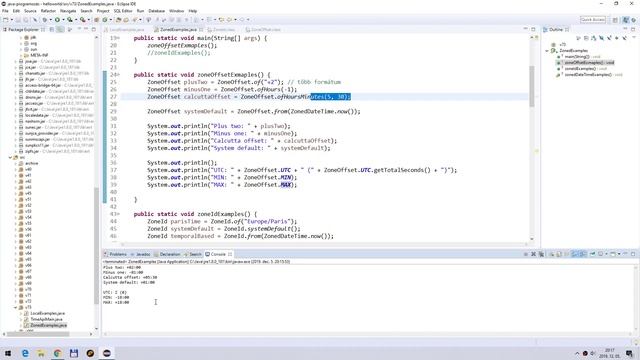Screen dimensions: 640x360
Task: Click the Package Explorer horizontal scrollbar
Action: [39, 334]
